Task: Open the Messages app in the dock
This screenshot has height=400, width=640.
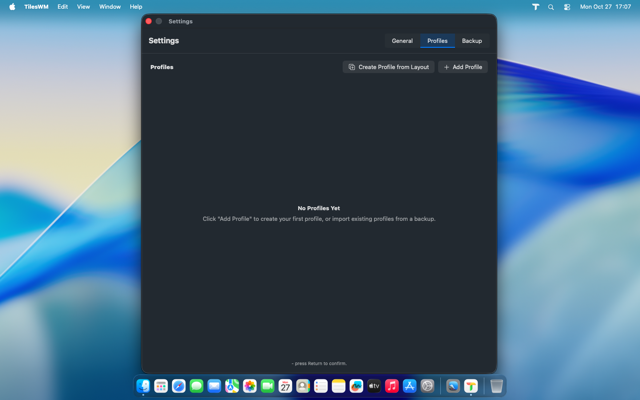Action: pos(197,386)
